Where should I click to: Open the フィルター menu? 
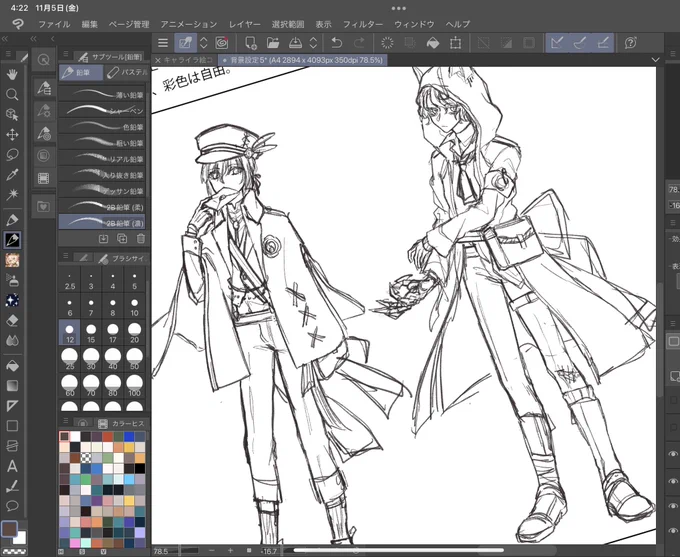click(363, 24)
